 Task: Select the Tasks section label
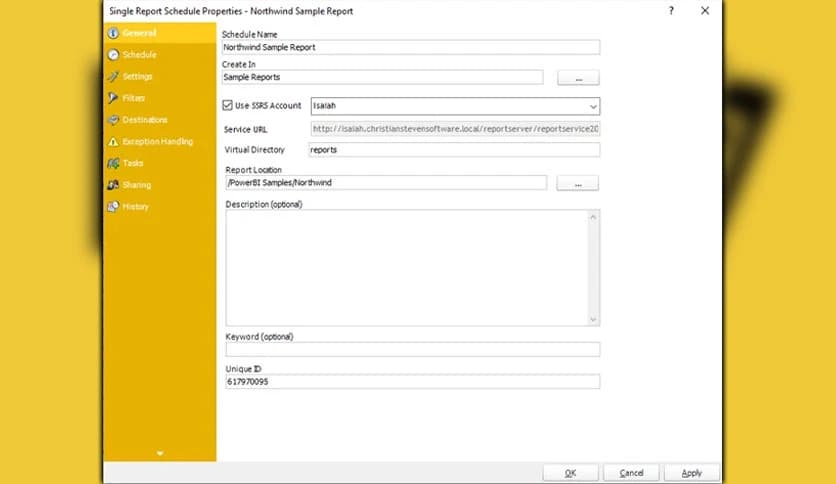(x=133, y=163)
